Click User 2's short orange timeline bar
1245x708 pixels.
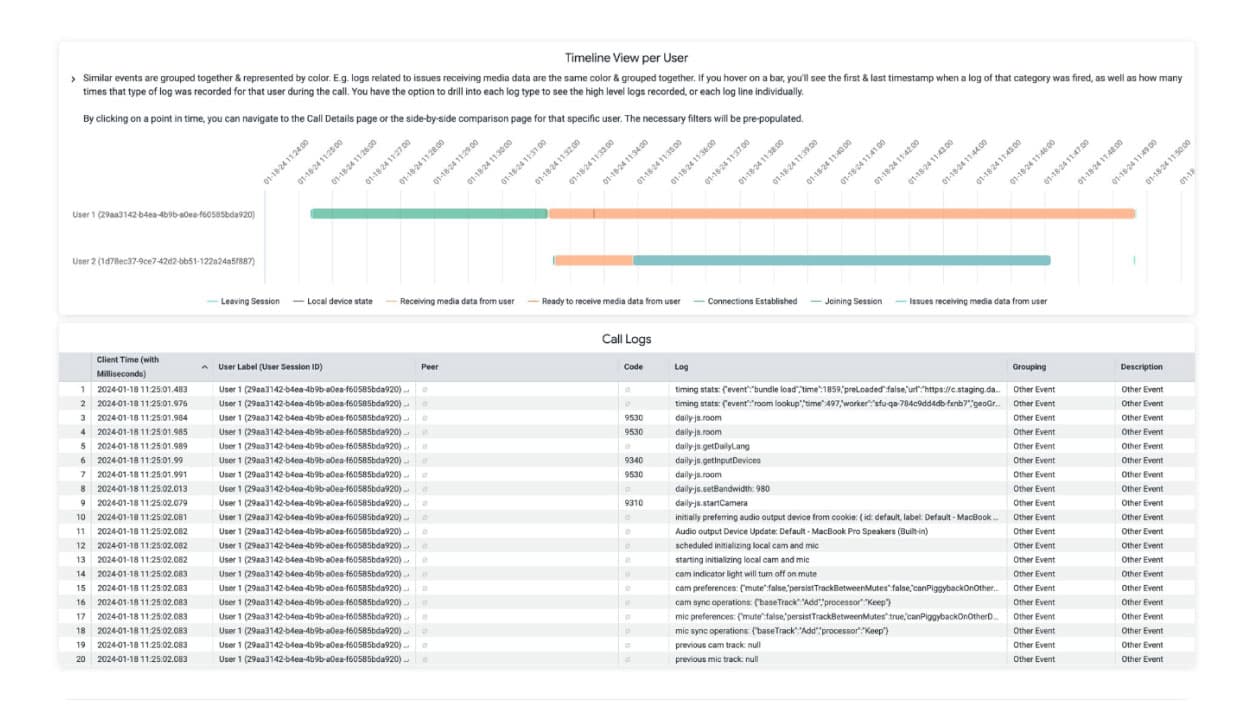[x=593, y=260]
